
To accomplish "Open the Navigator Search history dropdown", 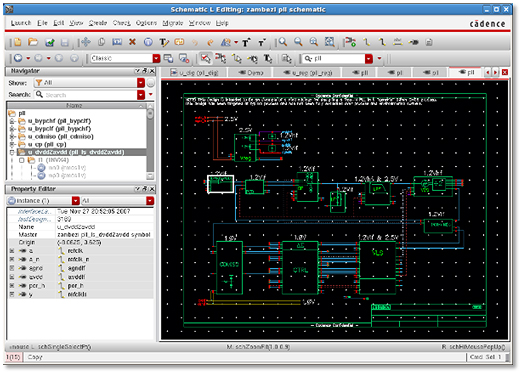I will coord(141,95).
